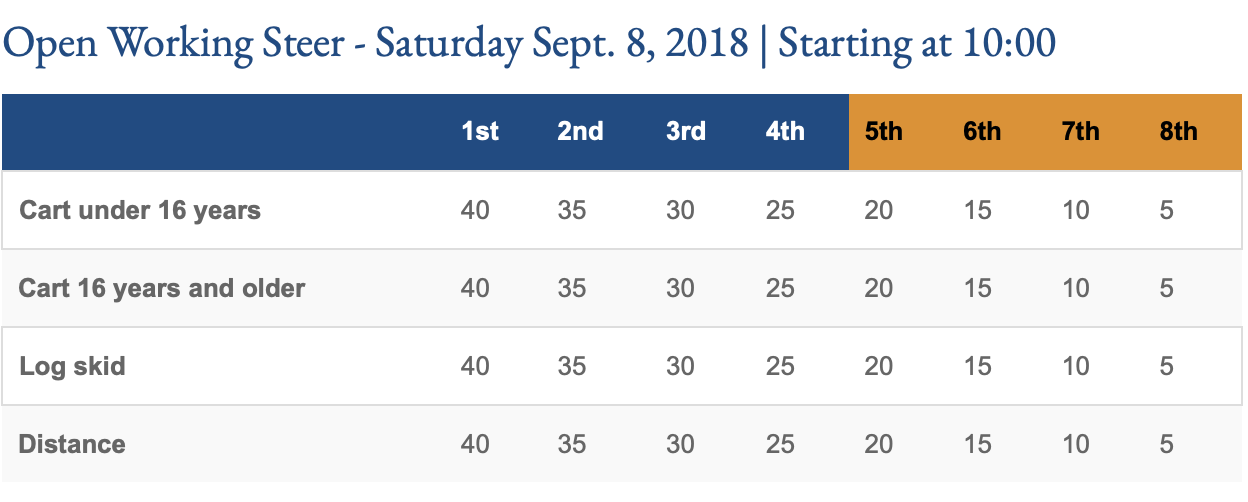Click 15 in the Cart under 16 row
The width and height of the screenshot is (1248, 502).
977,211
